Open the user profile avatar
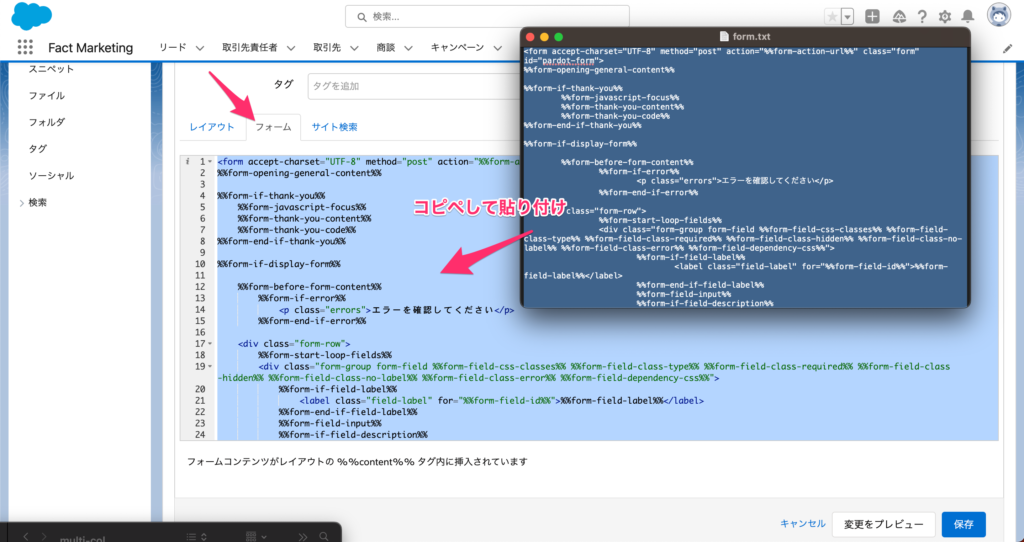 point(998,16)
